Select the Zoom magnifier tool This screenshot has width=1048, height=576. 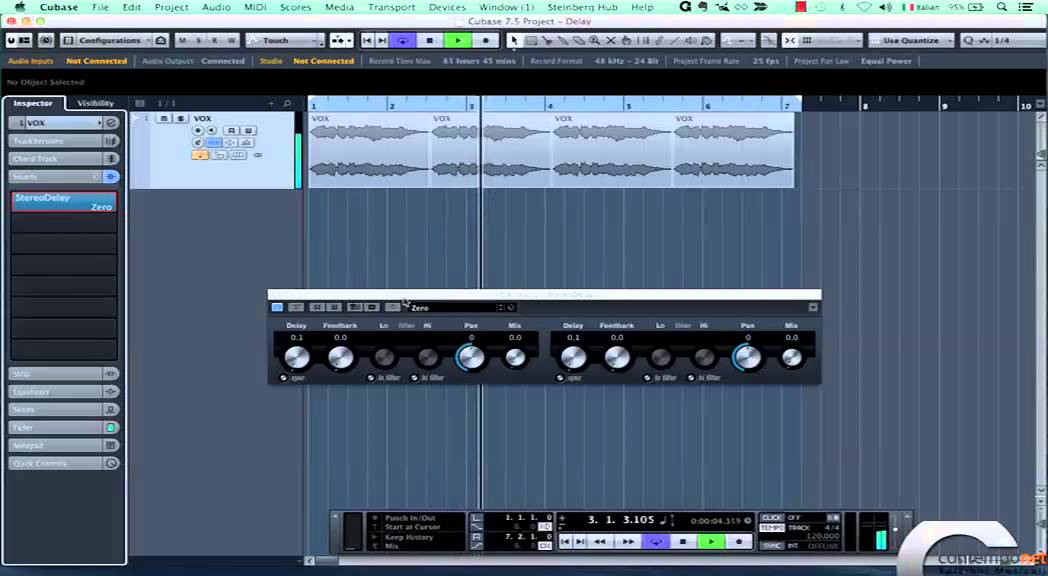(594, 41)
